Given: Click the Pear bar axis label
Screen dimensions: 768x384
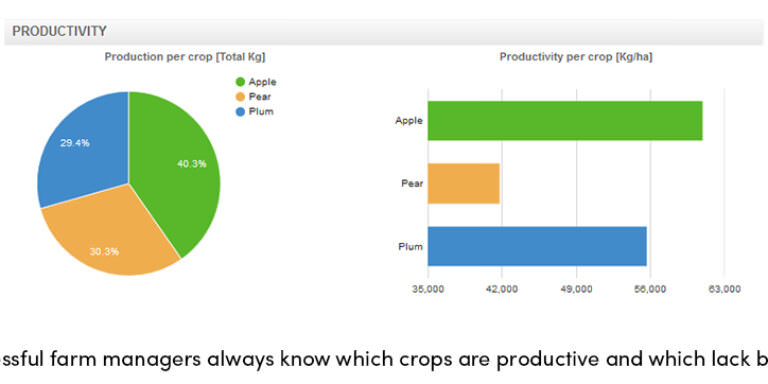Looking at the screenshot, I should tap(412, 184).
